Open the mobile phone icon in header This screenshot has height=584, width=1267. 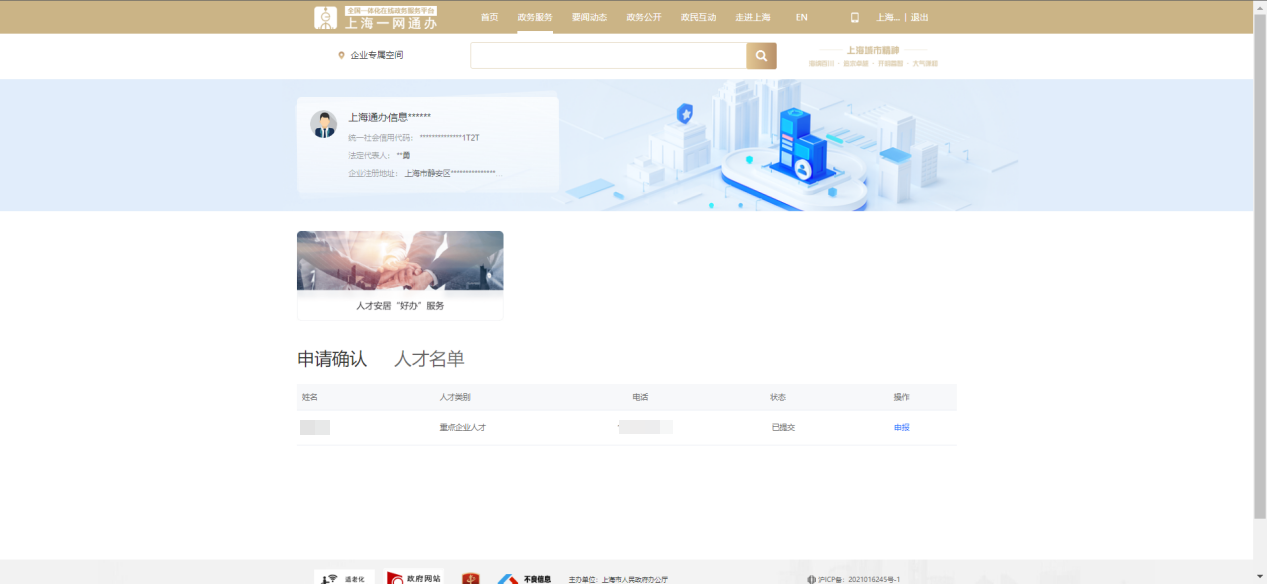(854, 17)
